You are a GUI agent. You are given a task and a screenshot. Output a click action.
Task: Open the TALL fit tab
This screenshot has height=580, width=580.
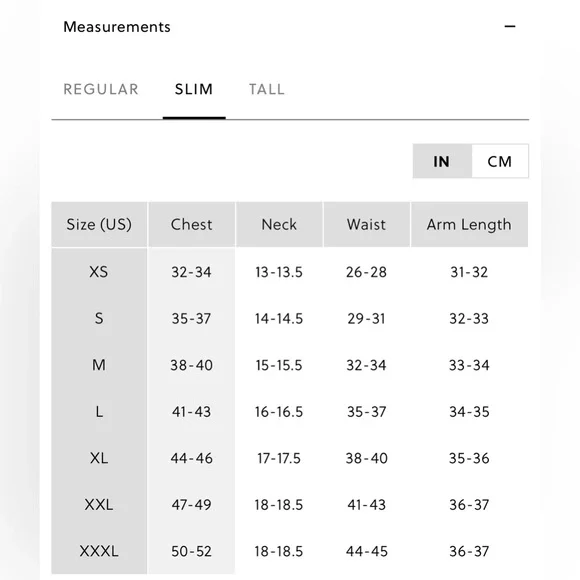click(267, 89)
